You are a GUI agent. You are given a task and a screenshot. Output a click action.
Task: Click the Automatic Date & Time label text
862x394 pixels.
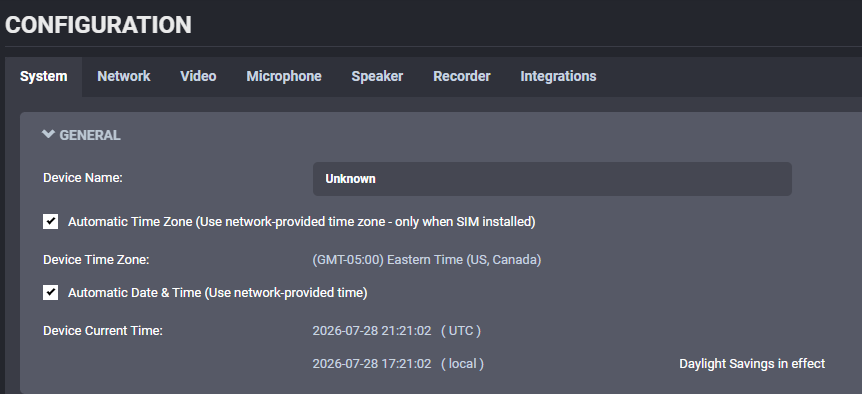[217, 293]
